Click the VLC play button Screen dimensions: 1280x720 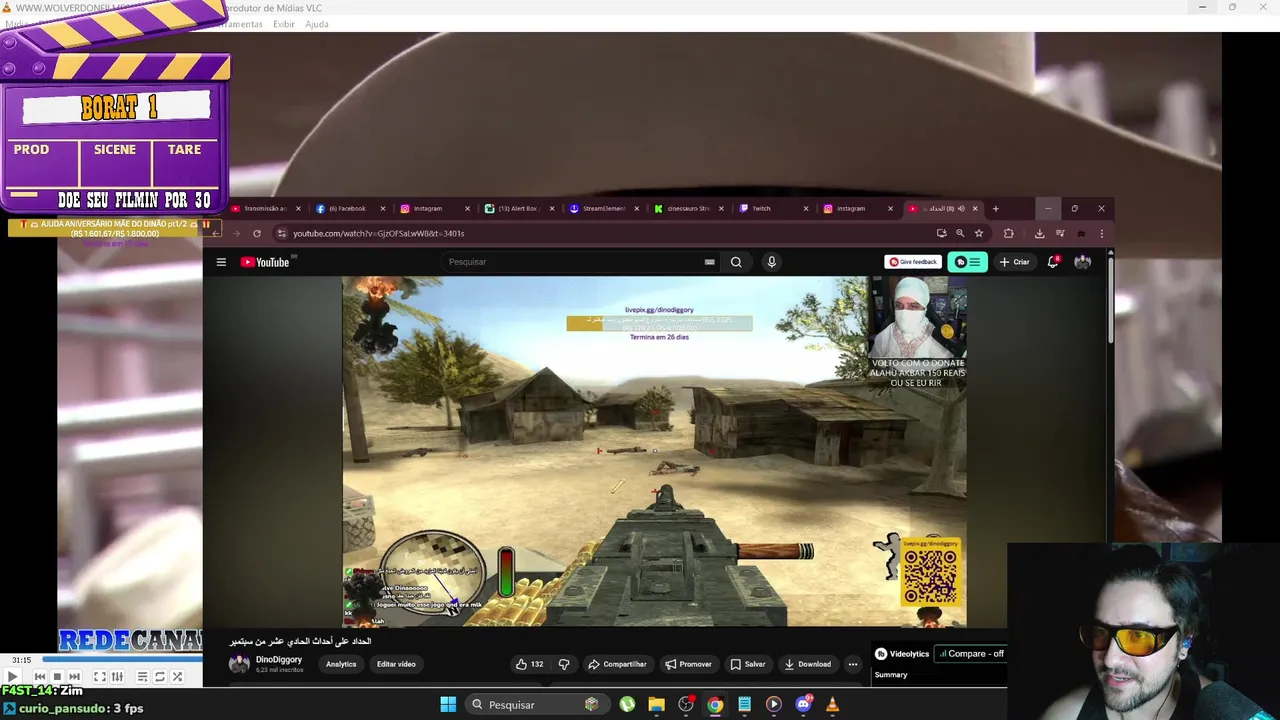pyautogui.click(x=13, y=677)
